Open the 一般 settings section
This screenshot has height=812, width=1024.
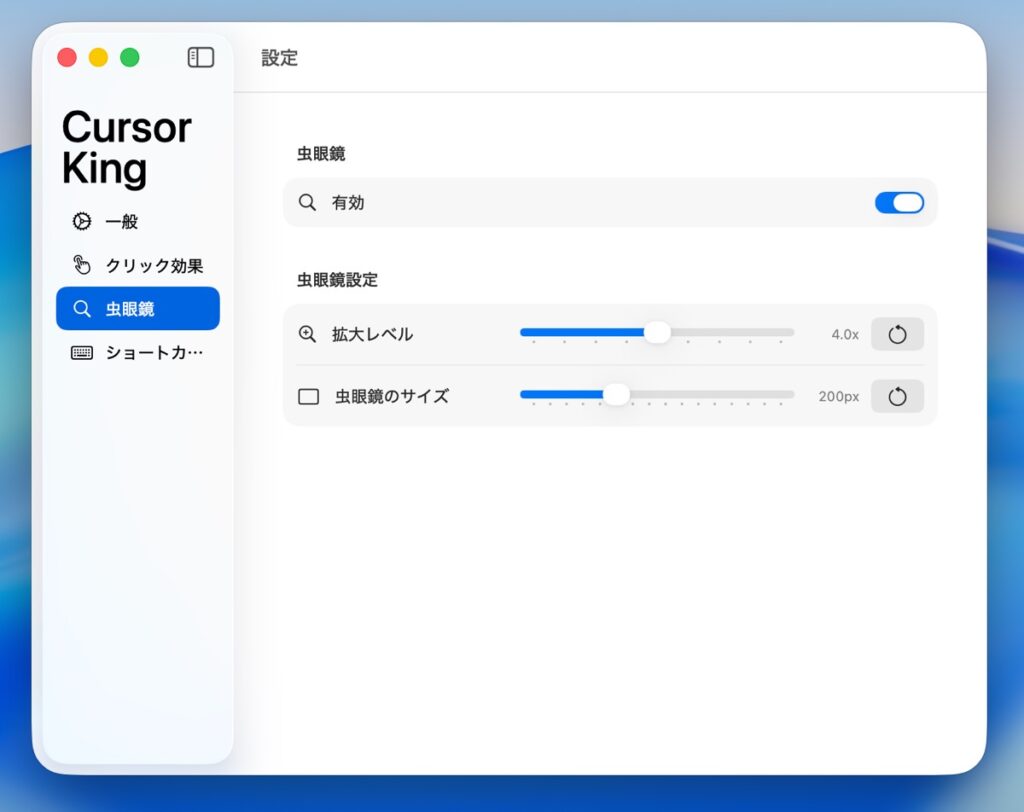coord(122,222)
